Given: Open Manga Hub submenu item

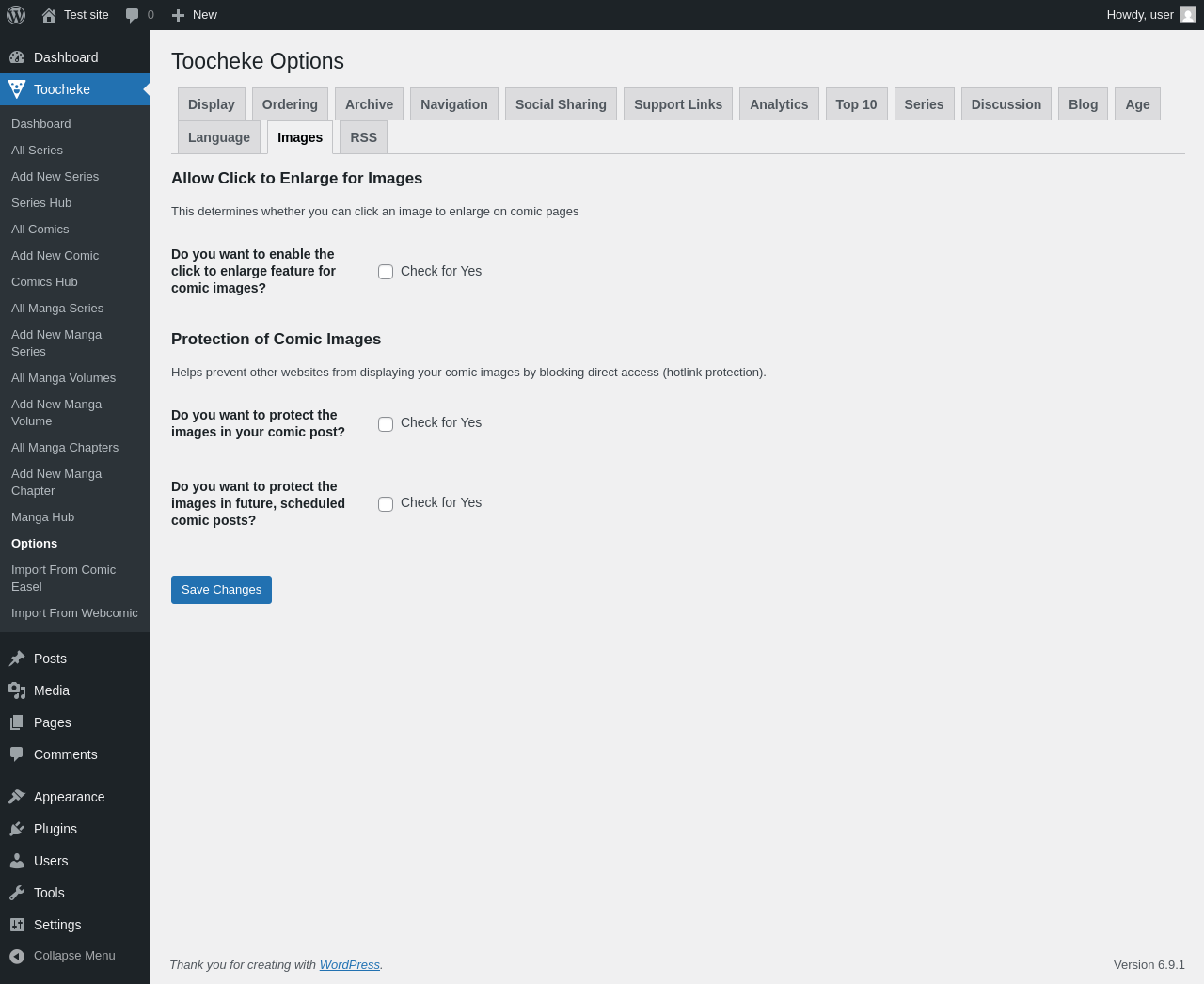Looking at the screenshot, I should point(75,517).
